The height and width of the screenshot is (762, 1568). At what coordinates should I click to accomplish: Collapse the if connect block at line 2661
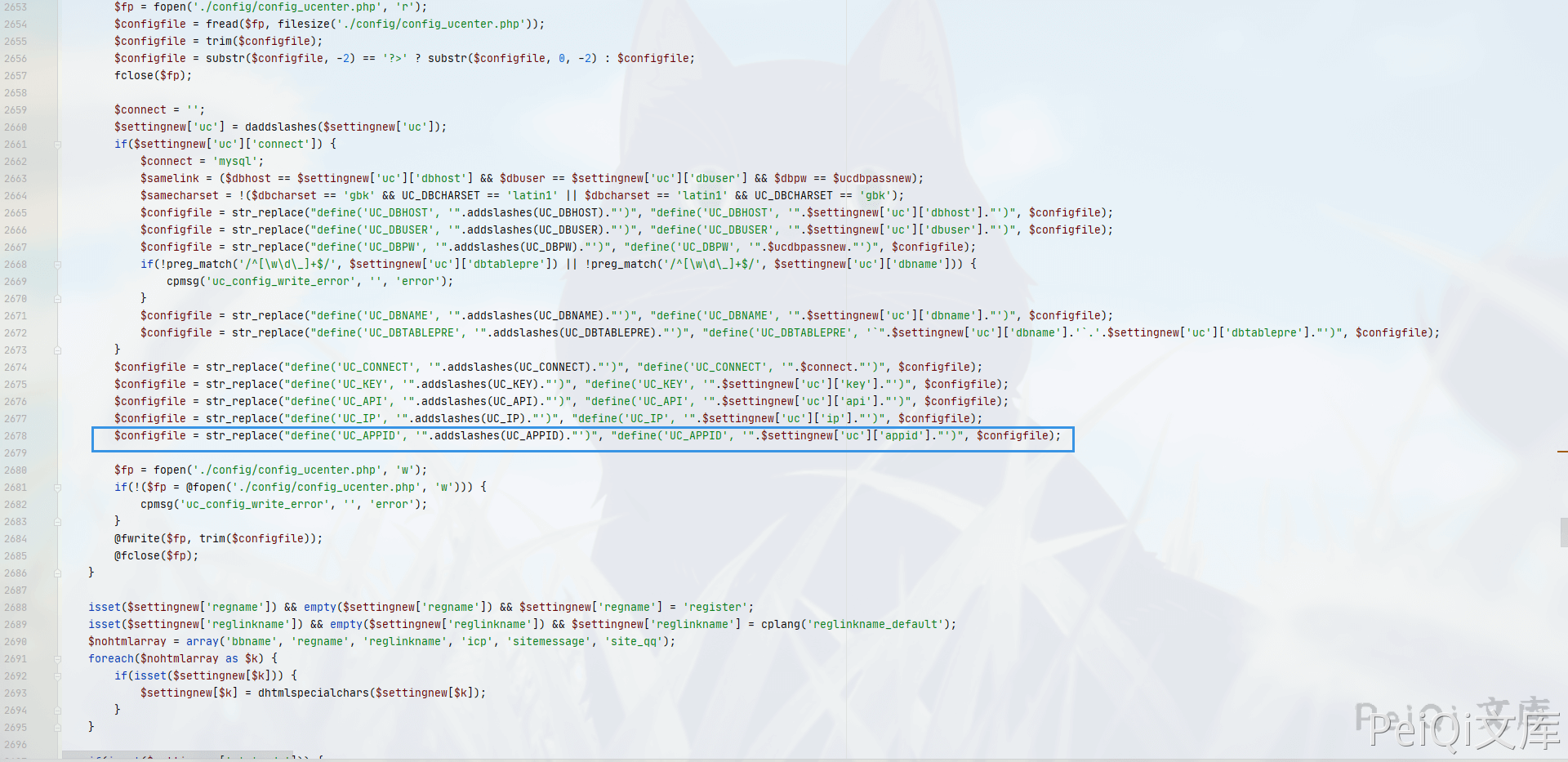click(x=57, y=145)
